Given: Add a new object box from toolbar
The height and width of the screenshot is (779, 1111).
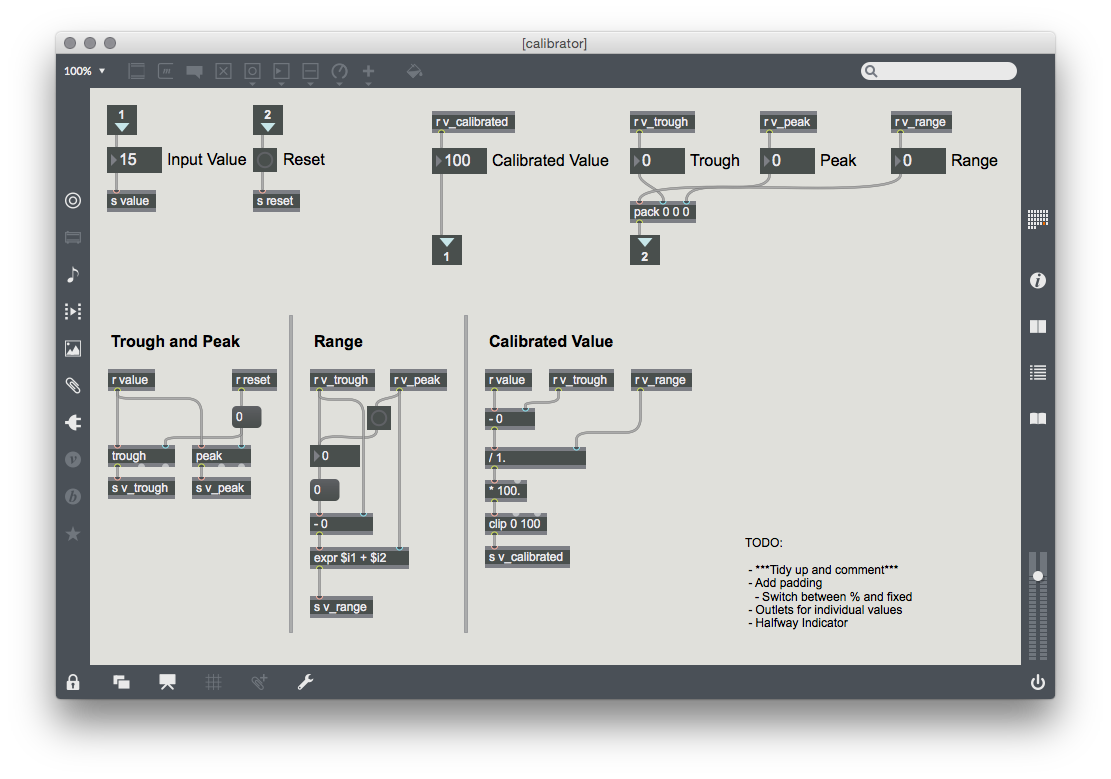Looking at the screenshot, I should click(137, 71).
